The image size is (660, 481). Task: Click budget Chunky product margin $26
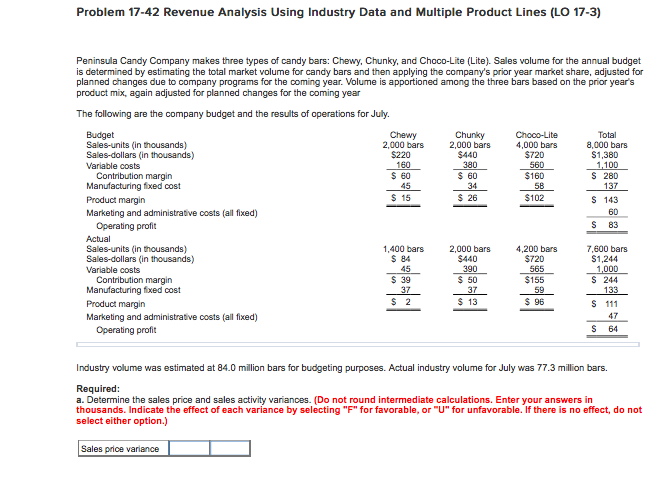pyautogui.click(x=467, y=198)
